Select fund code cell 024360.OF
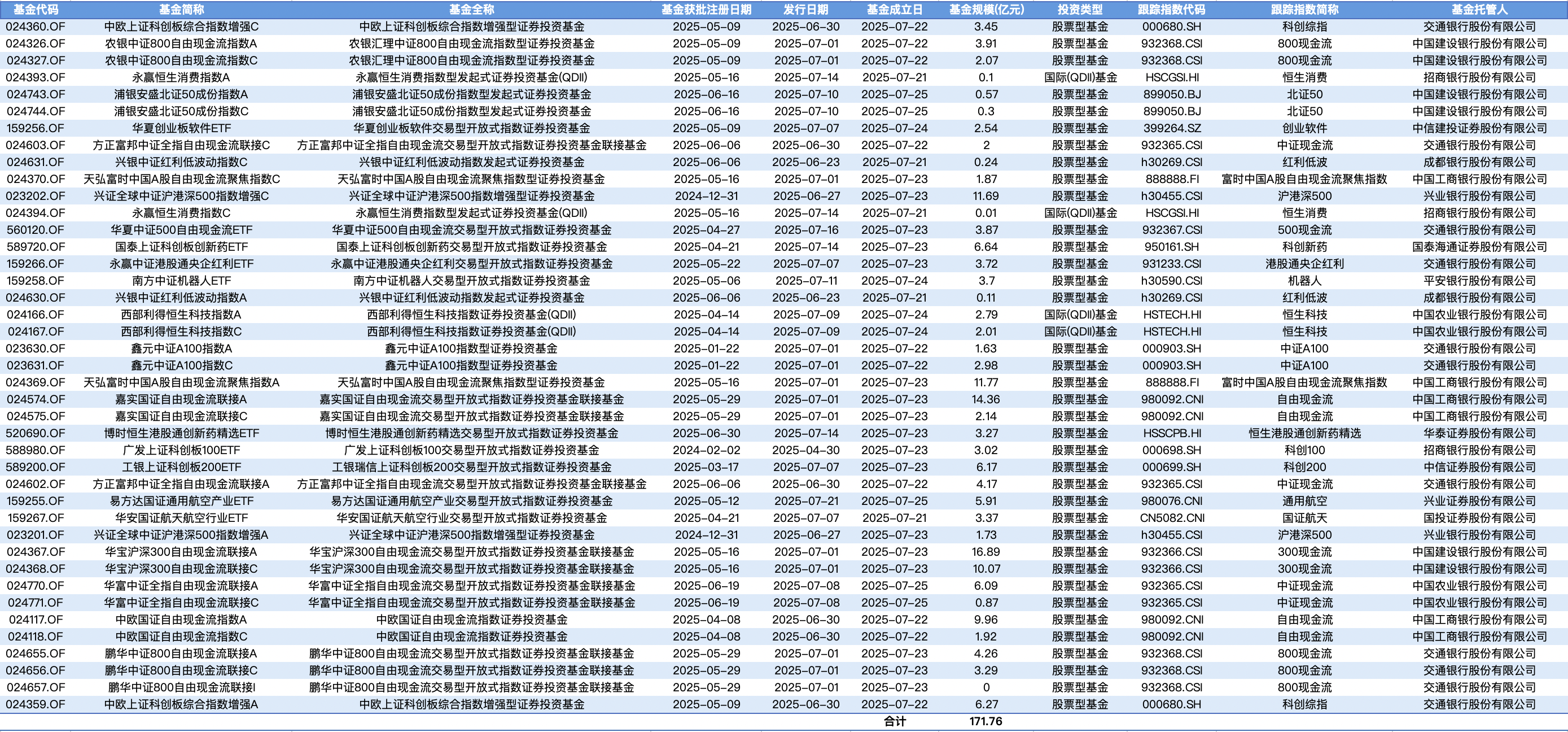 (x=36, y=27)
